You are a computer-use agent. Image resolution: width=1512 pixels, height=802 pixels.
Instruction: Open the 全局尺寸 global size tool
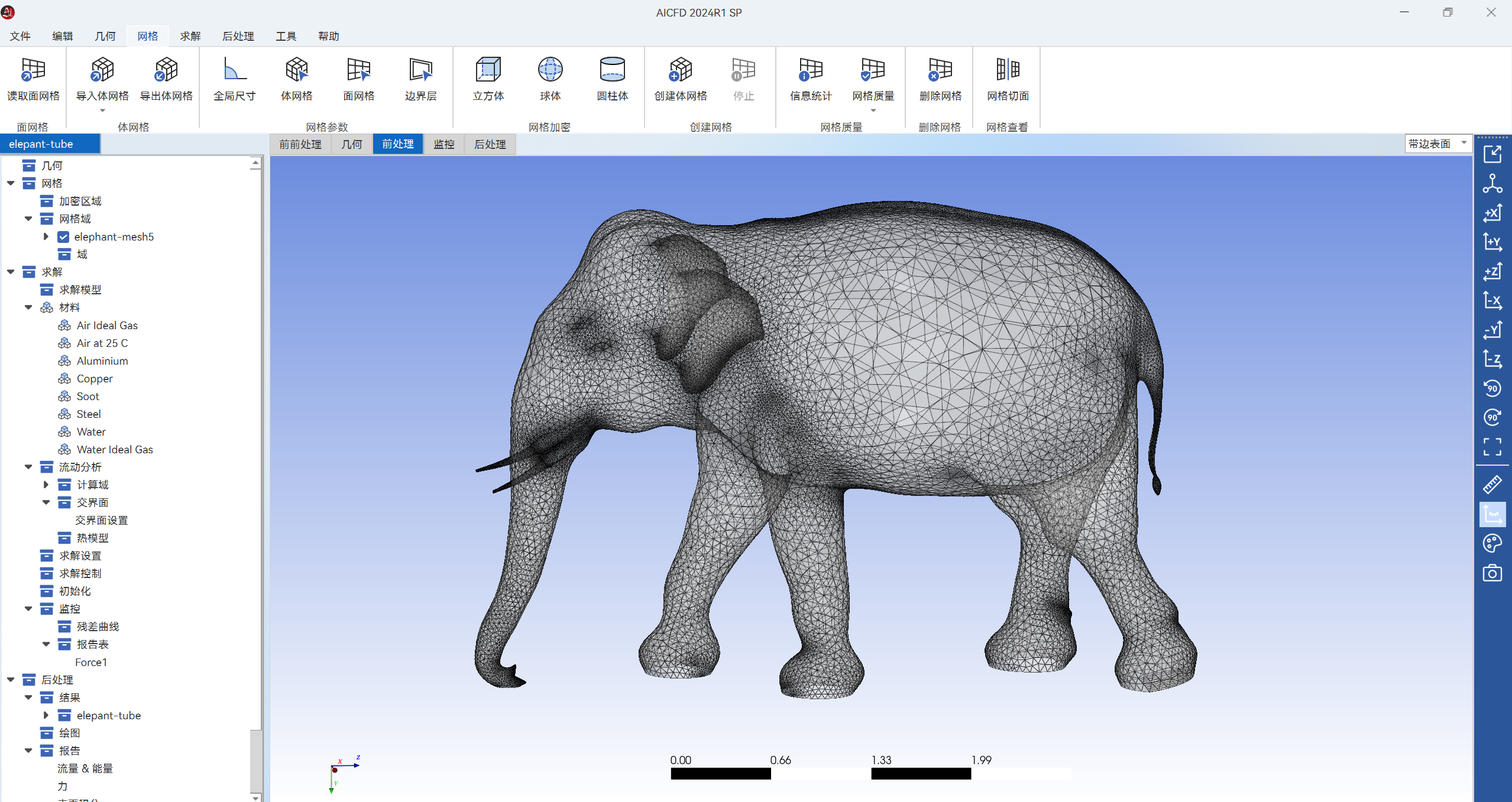(234, 70)
